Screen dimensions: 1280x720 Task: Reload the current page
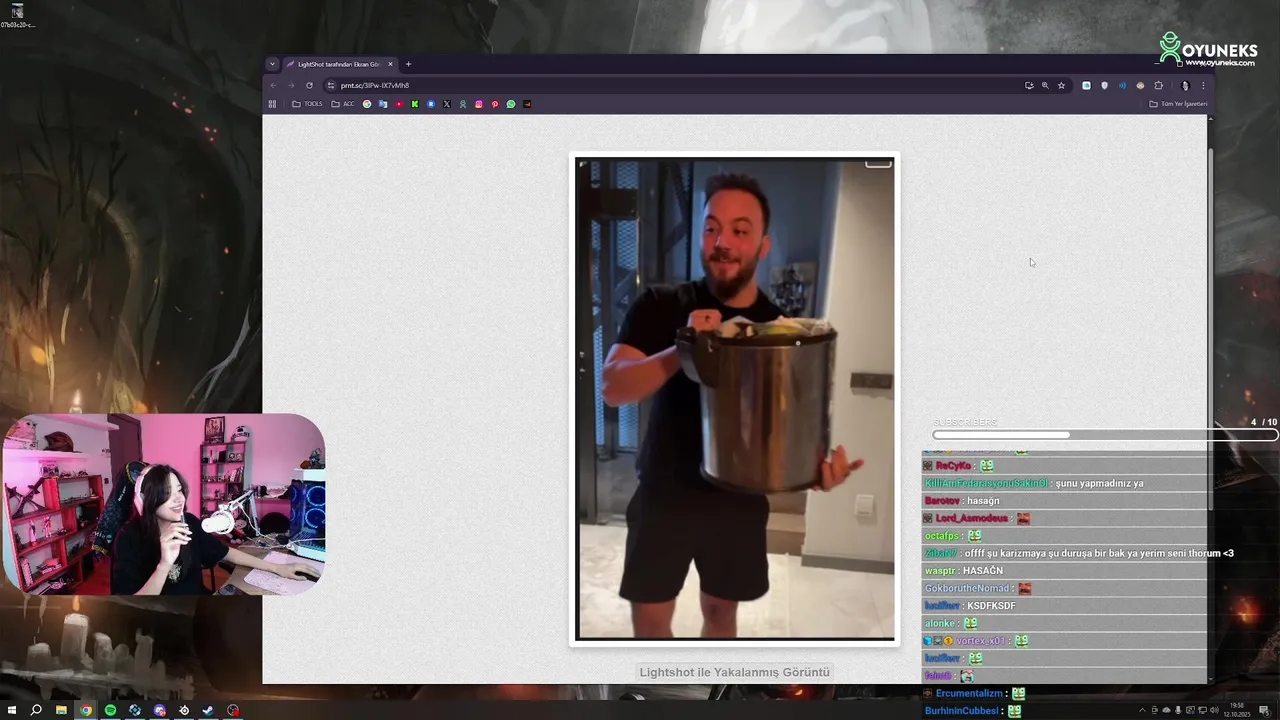tap(309, 85)
